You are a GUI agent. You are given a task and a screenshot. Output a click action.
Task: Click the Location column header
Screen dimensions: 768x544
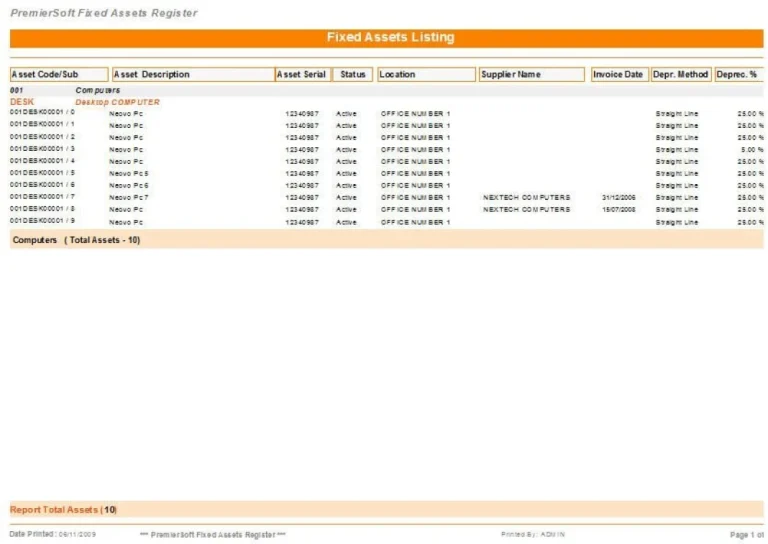[426, 74]
